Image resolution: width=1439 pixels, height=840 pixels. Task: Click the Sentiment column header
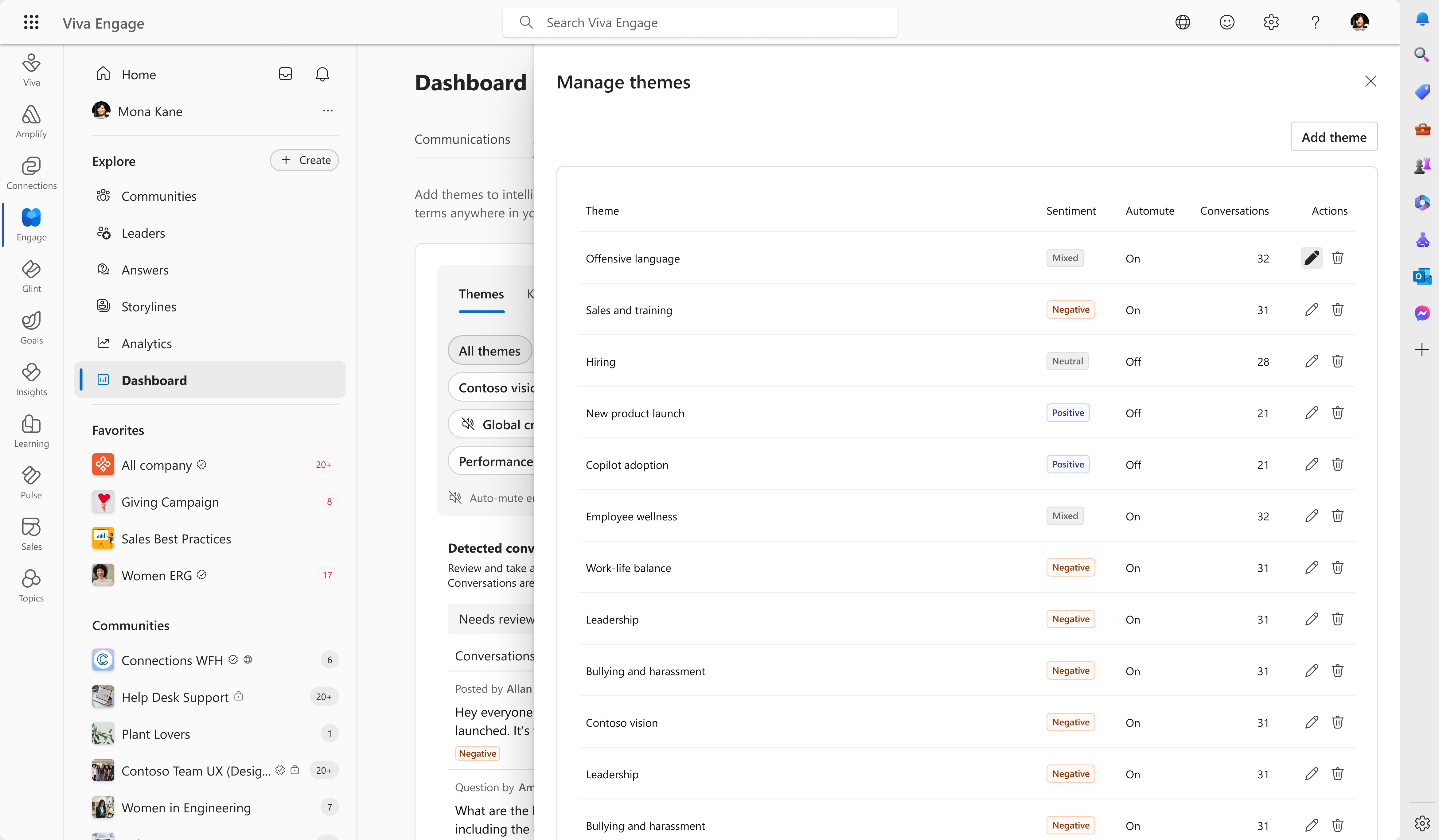pyautogui.click(x=1071, y=211)
